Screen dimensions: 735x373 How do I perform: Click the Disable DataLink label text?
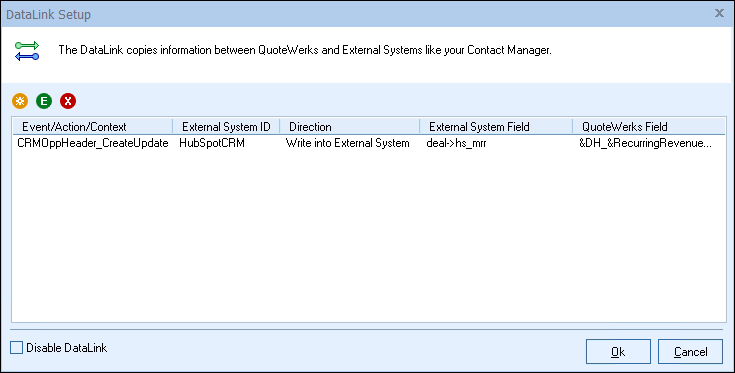pyautogui.click(x=67, y=348)
